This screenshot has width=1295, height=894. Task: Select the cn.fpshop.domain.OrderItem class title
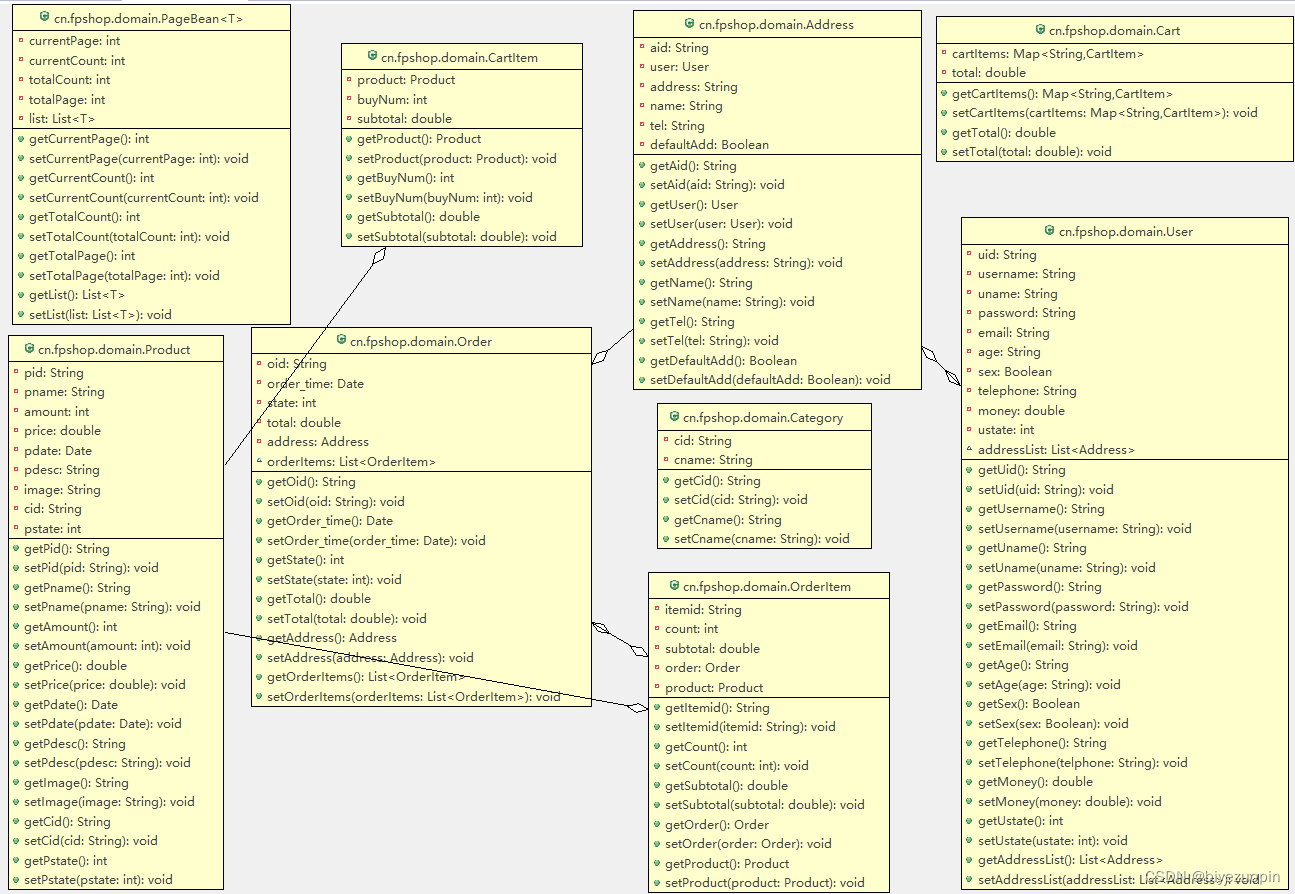pyautogui.click(x=767, y=586)
